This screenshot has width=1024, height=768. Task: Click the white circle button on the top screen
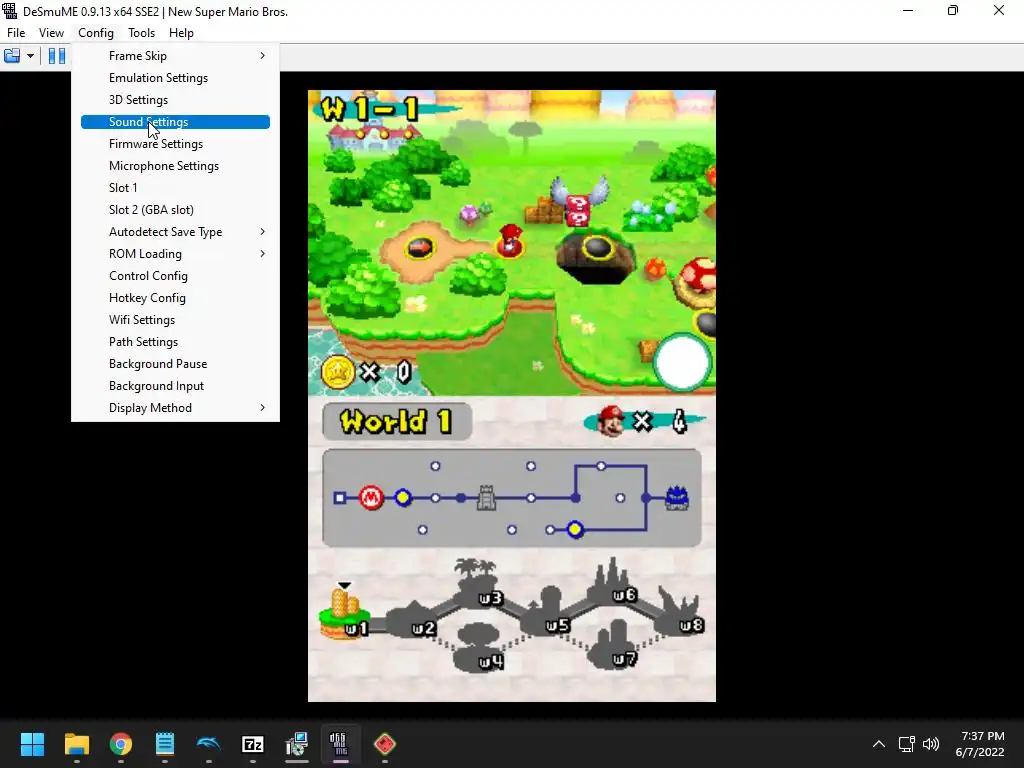tap(682, 362)
